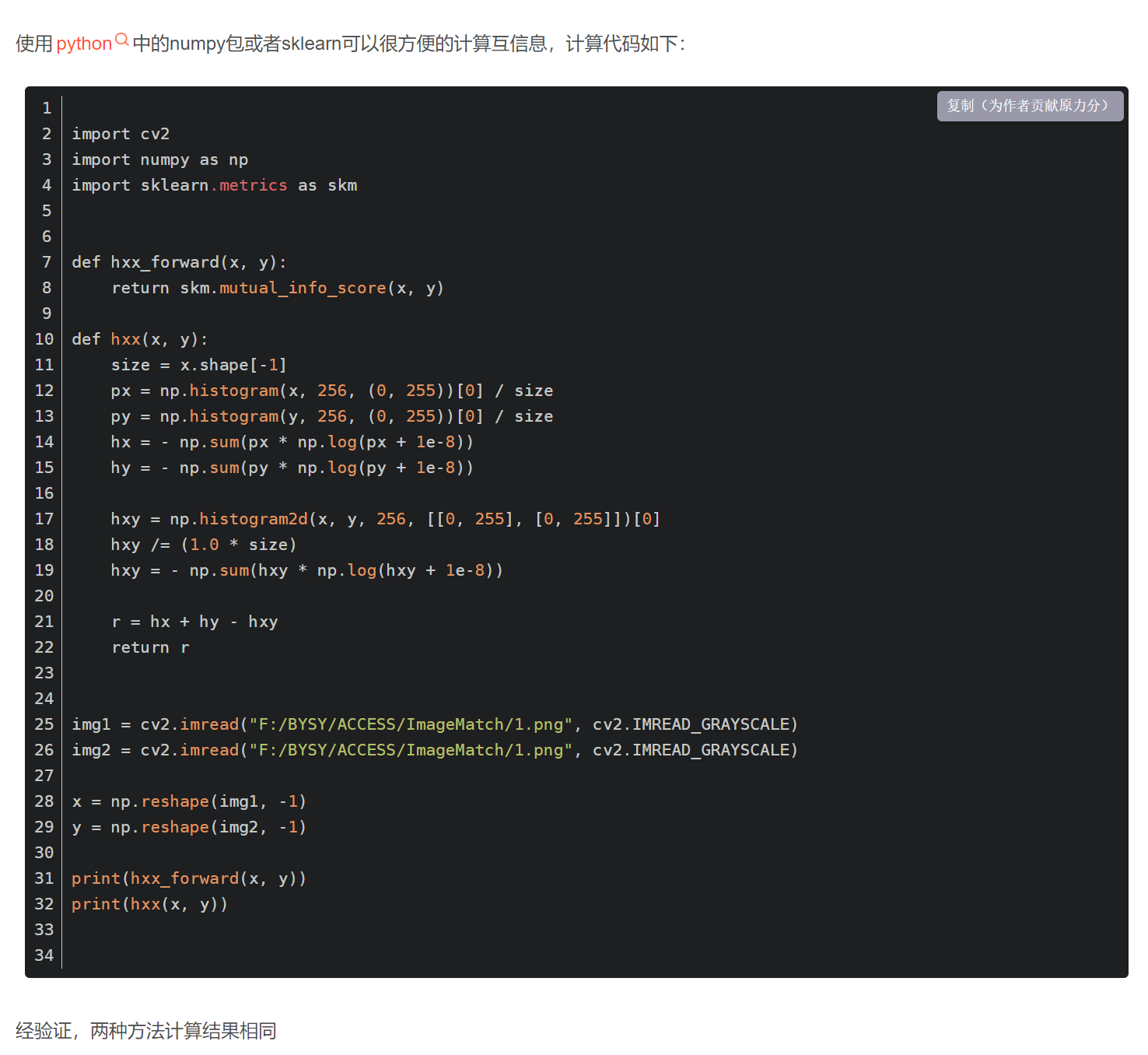Image resolution: width=1148 pixels, height=1055 pixels.
Task: Select line number 34 in the gutter
Action: (x=44, y=955)
